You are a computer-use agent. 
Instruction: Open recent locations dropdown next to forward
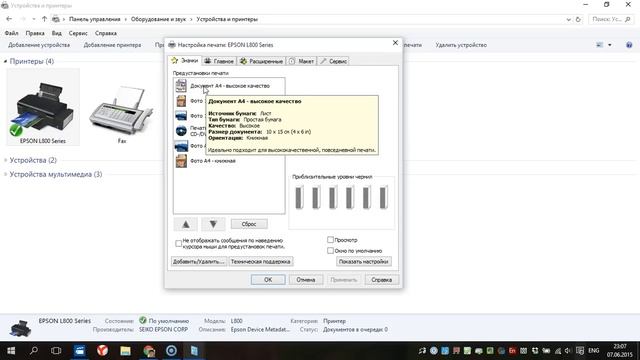click(x=33, y=19)
